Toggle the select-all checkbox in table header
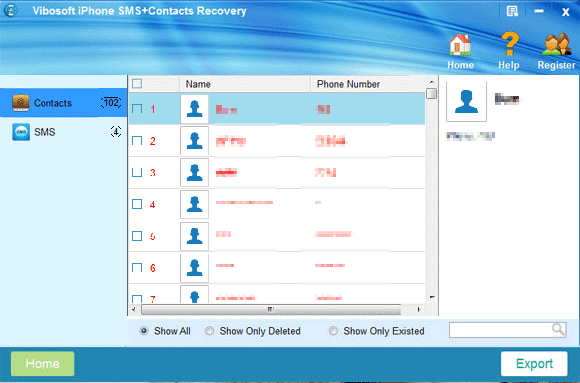This screenshot has height=383, width=580. click(x=137, y=84)
